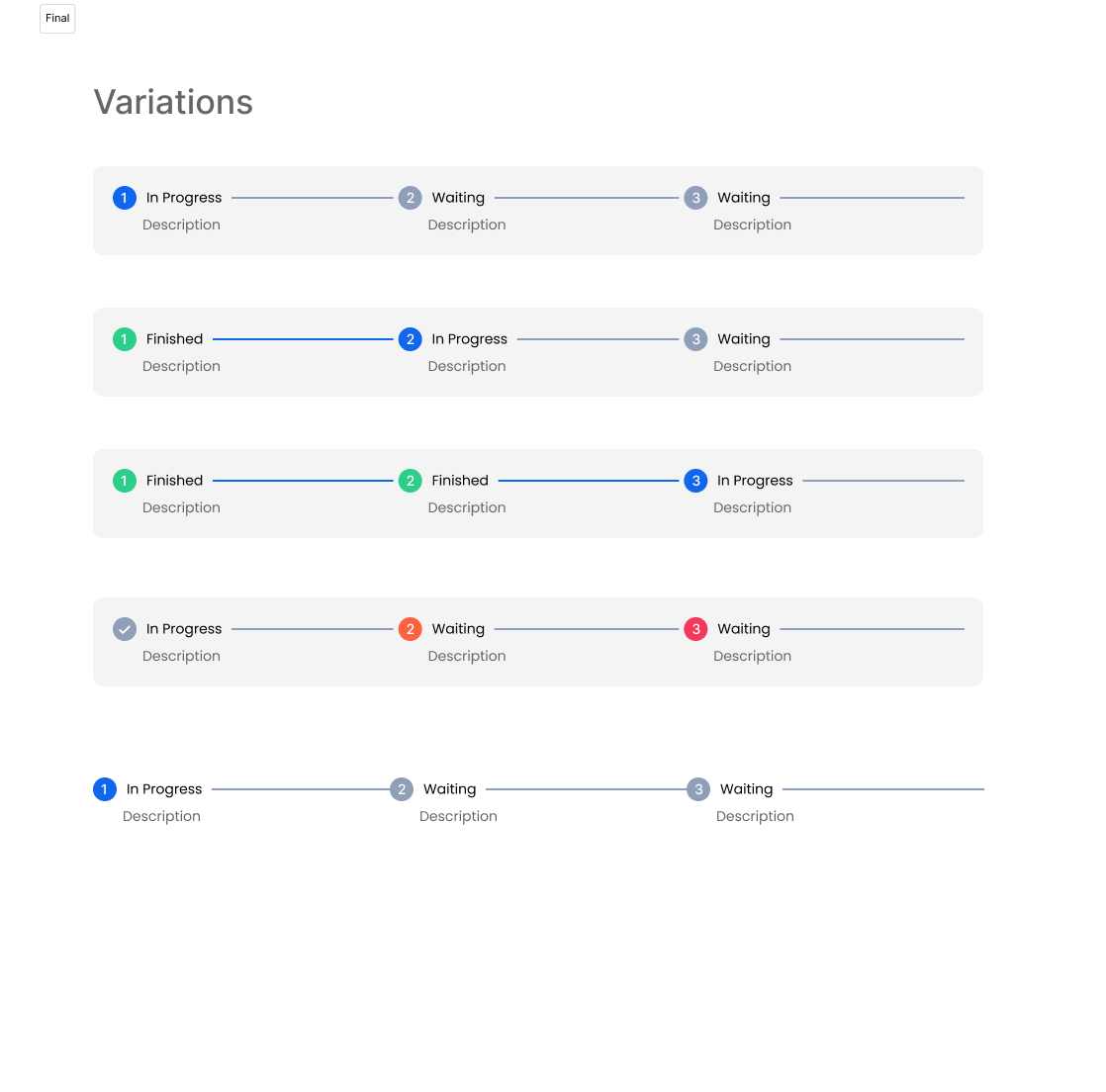This screenshot has width=1106, height=1092.
Task: Select the blue In Progress badge numbered 2
Action: click(411, 339)
